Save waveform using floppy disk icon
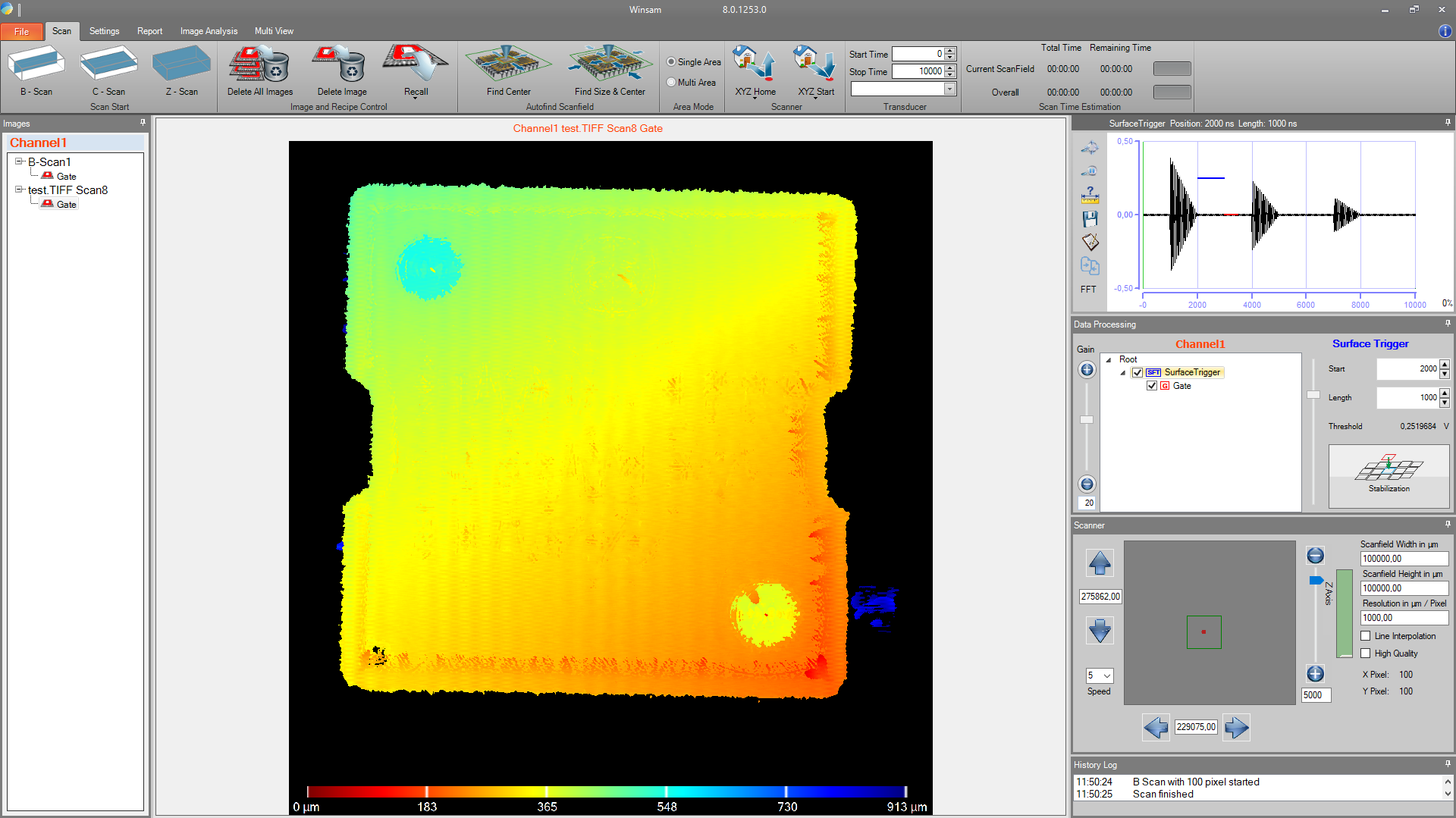Image resolution: width=1456 pixels, height=818 pixels. point(1090,219)
